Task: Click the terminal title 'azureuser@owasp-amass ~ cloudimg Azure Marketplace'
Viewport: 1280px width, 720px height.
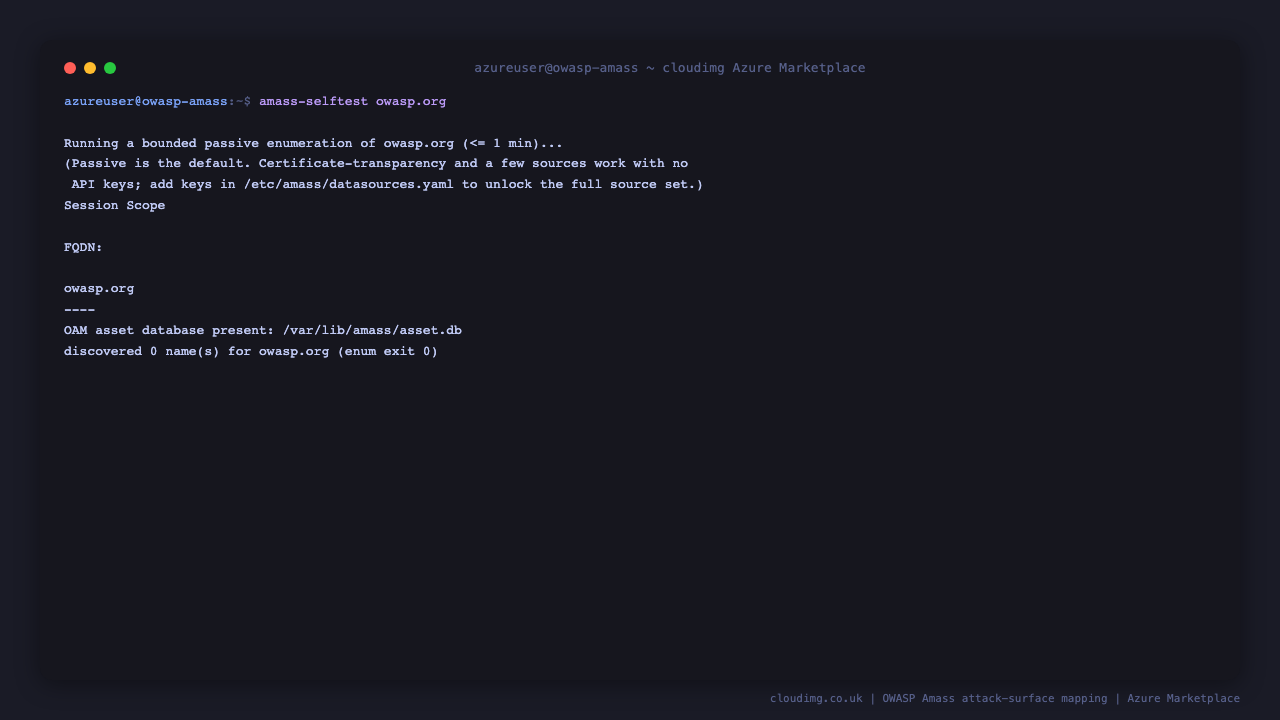Action: coord(670,68)
